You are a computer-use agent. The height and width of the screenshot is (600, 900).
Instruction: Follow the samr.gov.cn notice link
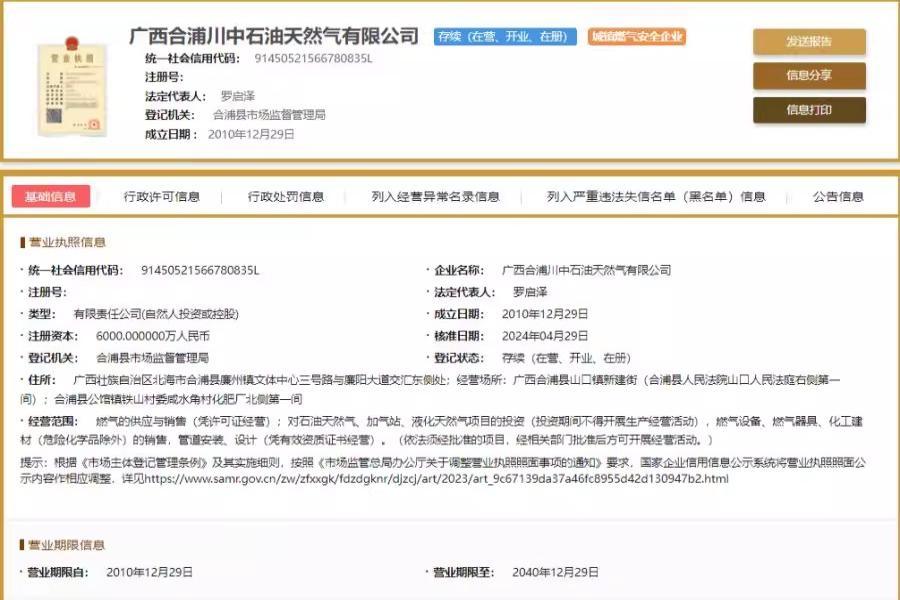point(436,479)
